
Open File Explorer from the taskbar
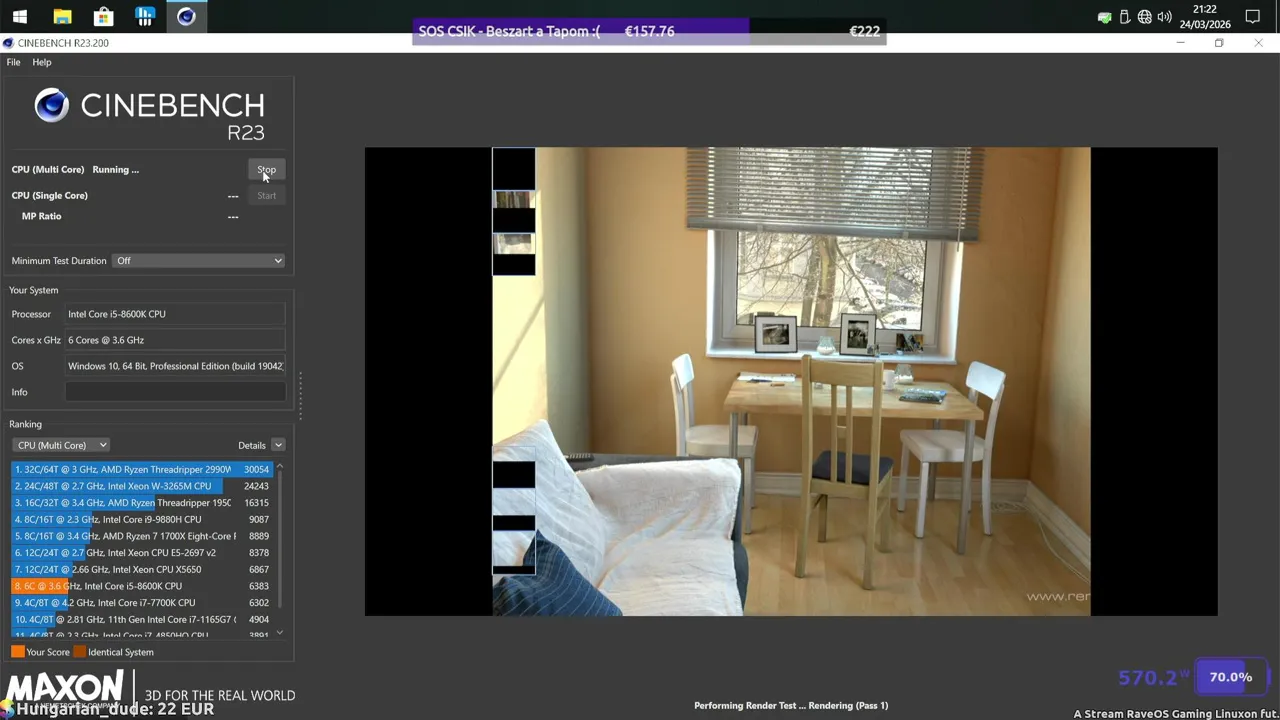(x=62, y=16)
